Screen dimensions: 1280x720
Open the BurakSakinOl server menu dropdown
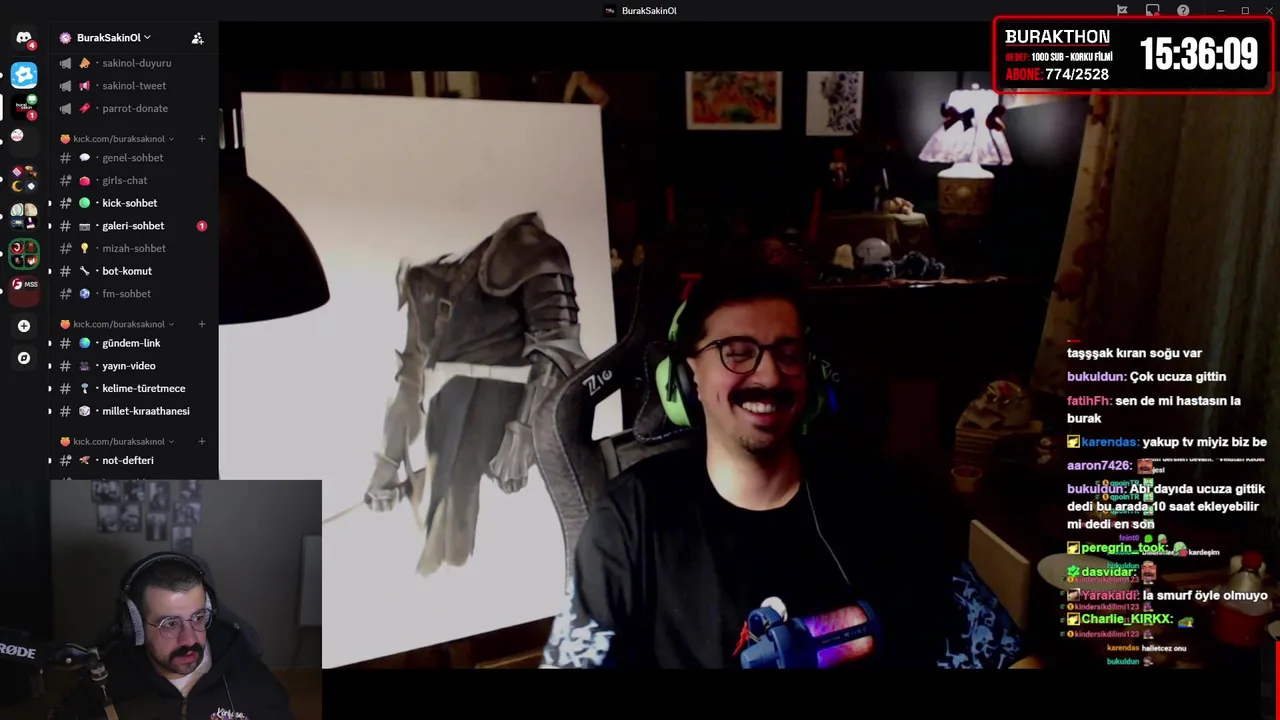tap(113, 38)
